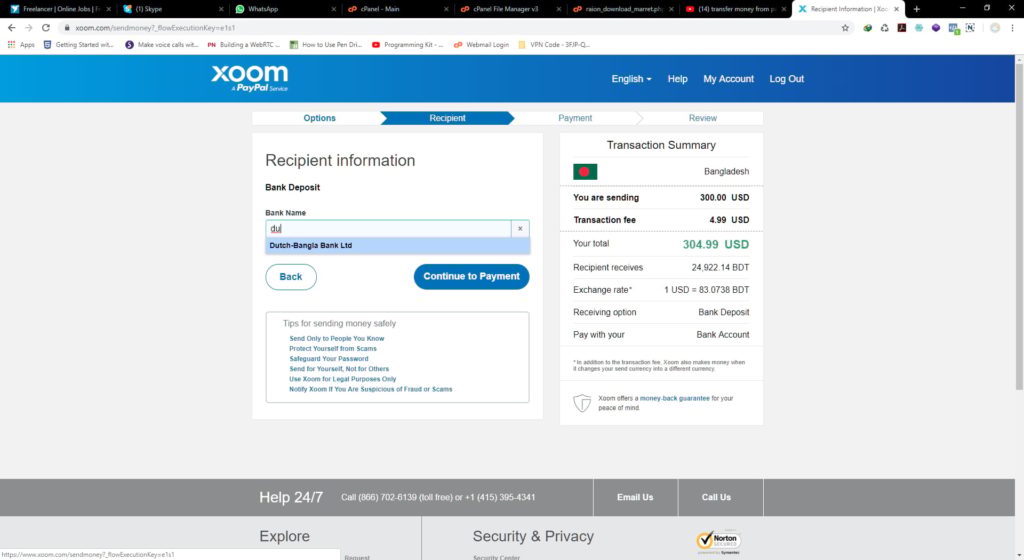Click the Back button
1024x560 pixels.
coord(291,277)
